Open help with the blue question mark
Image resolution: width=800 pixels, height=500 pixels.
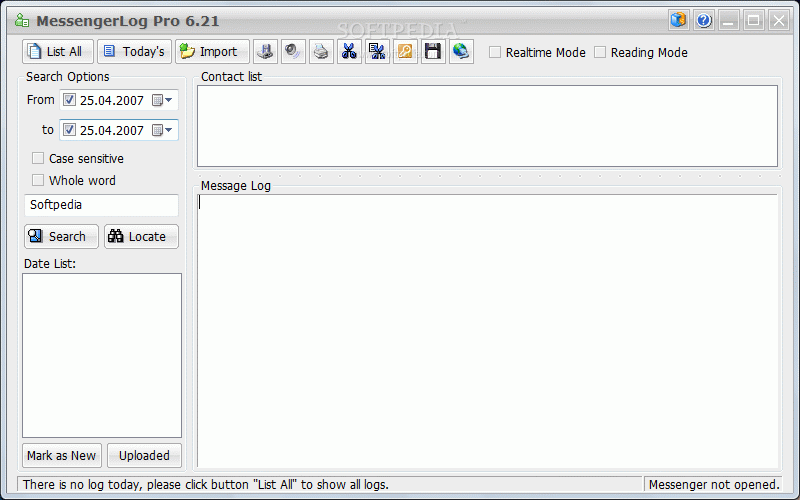704,20
